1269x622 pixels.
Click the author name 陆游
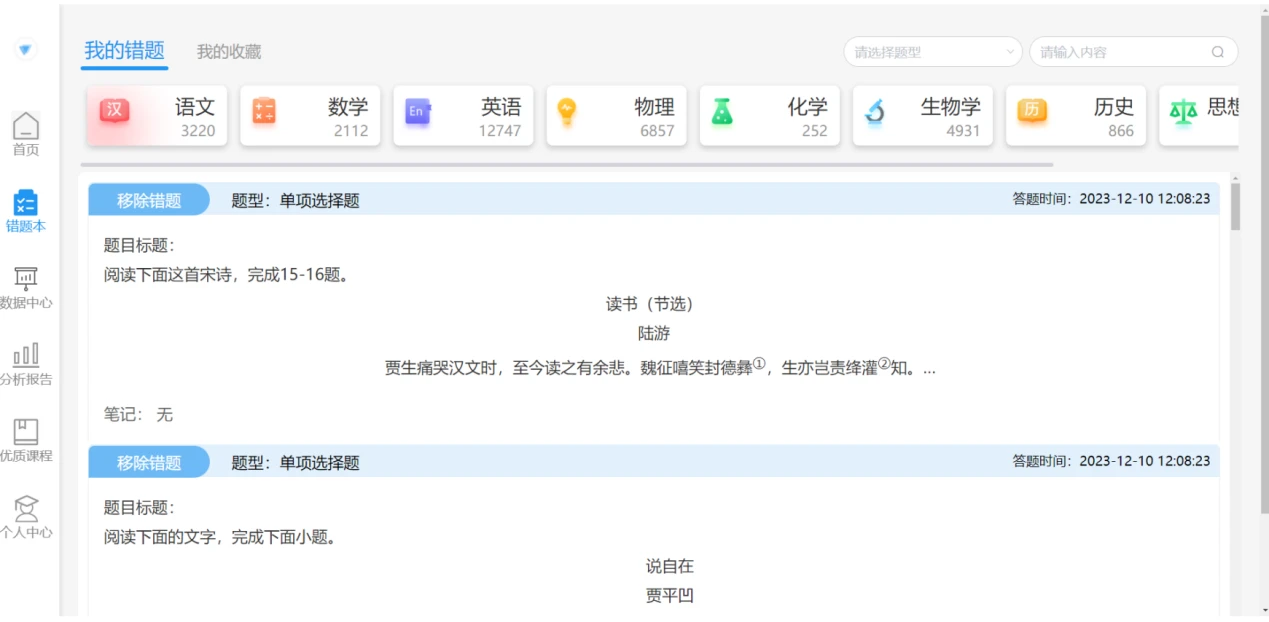(x=654, y=333)
